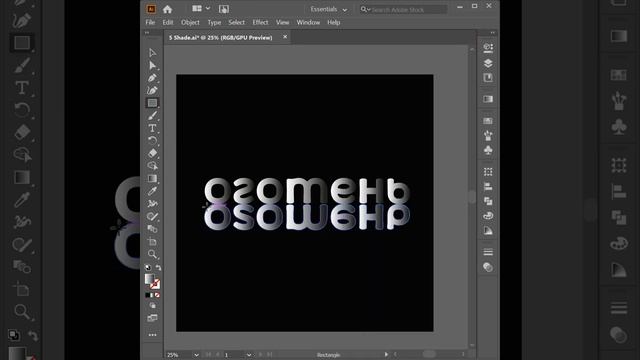Image resolution: width=640 pixels, height=360 pixels.
Task: Select the Eyedropper tool
Action: [152, 191]
